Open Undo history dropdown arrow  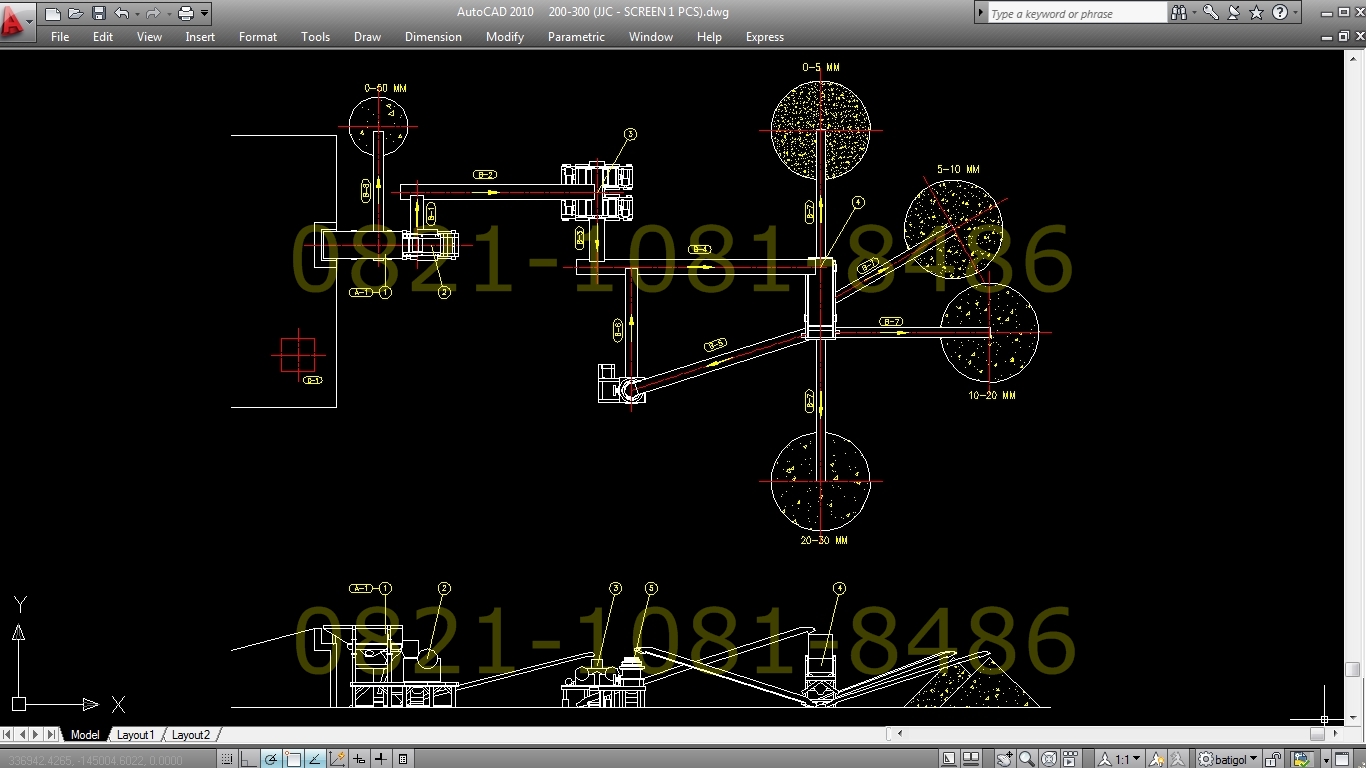(137, 13)
